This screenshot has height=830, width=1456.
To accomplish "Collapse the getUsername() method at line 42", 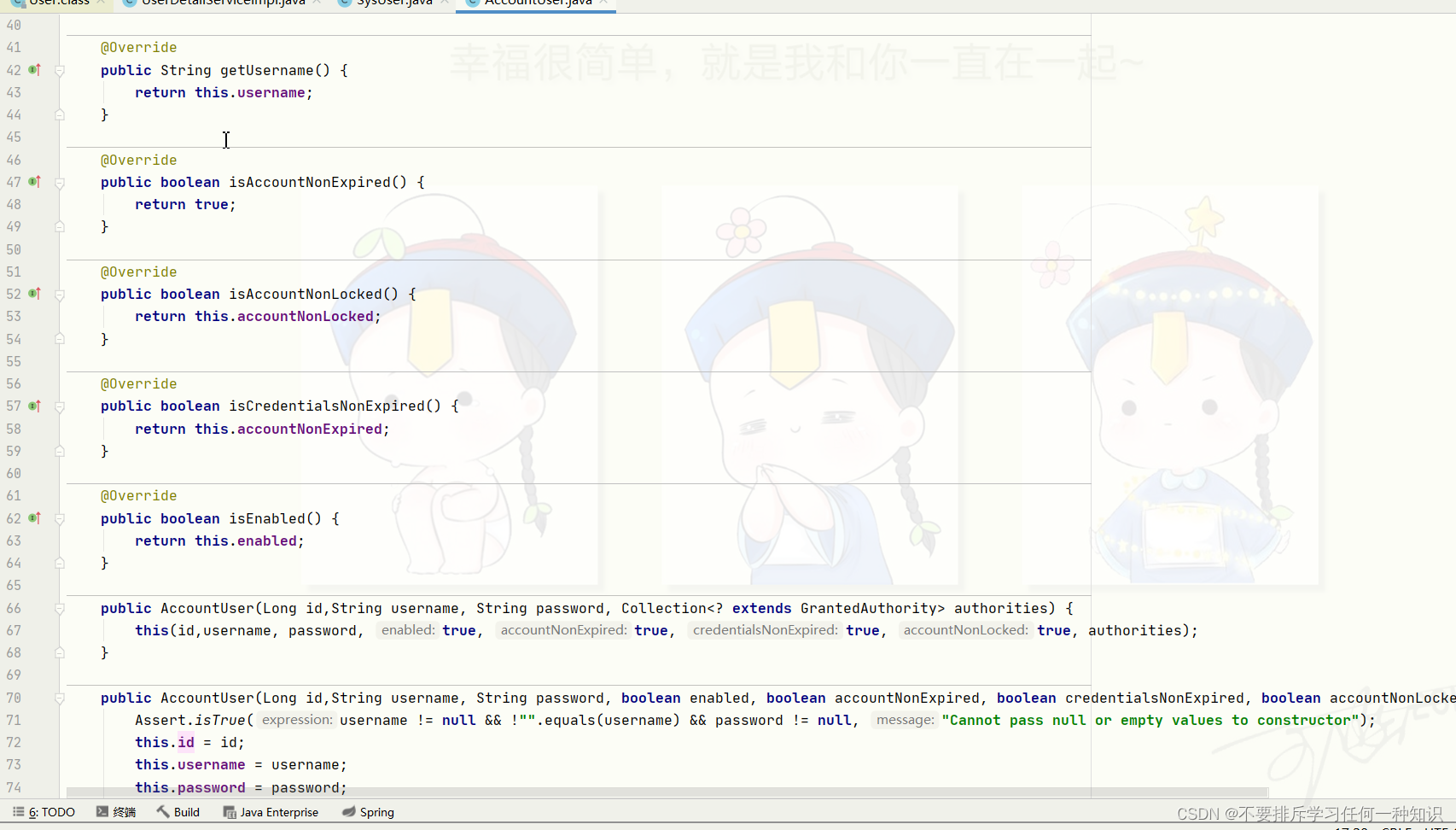I will (60, 71).
